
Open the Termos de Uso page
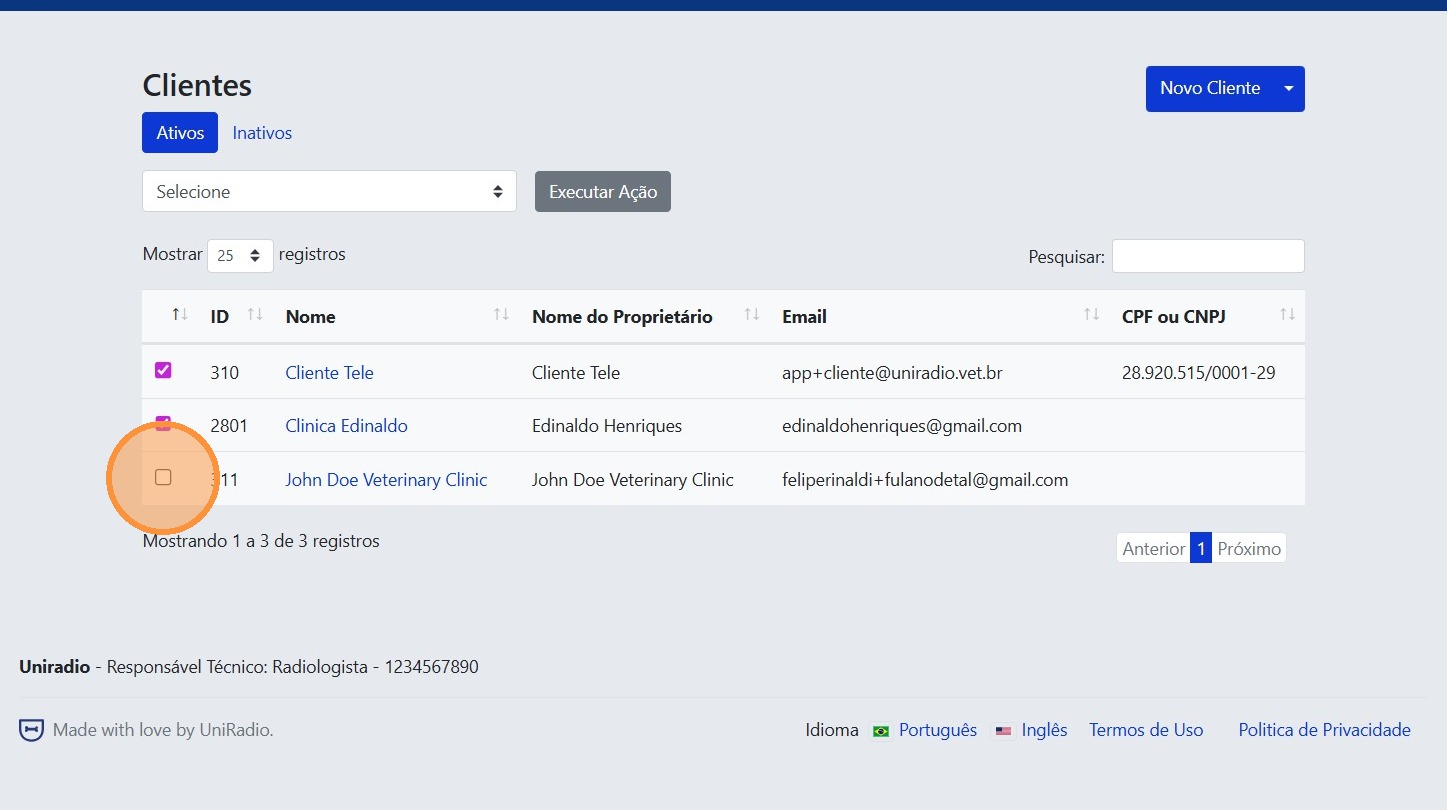point(1146,729)
